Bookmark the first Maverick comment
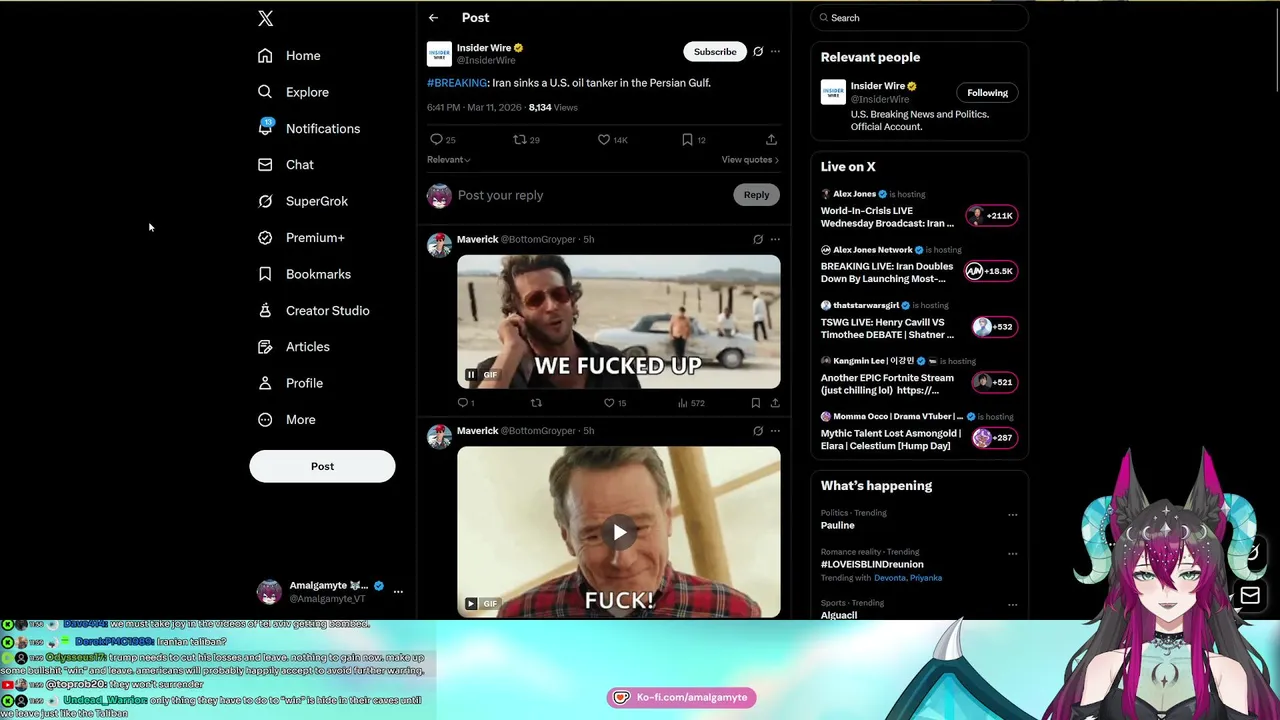The height and width of the screenshot is (720, 1280). coord(756,403)
